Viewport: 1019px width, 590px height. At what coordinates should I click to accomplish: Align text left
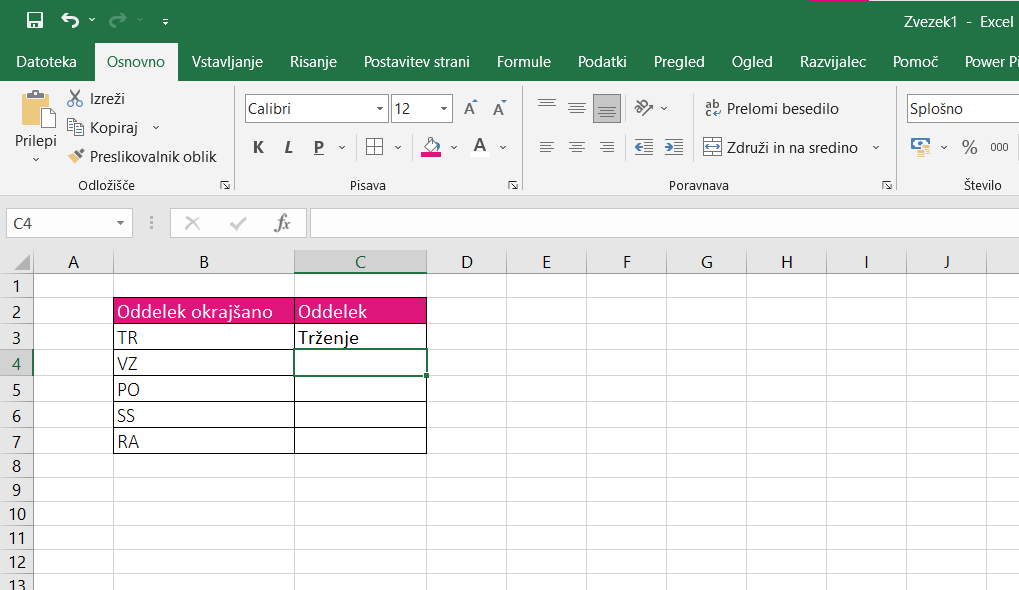coord(547,148)
